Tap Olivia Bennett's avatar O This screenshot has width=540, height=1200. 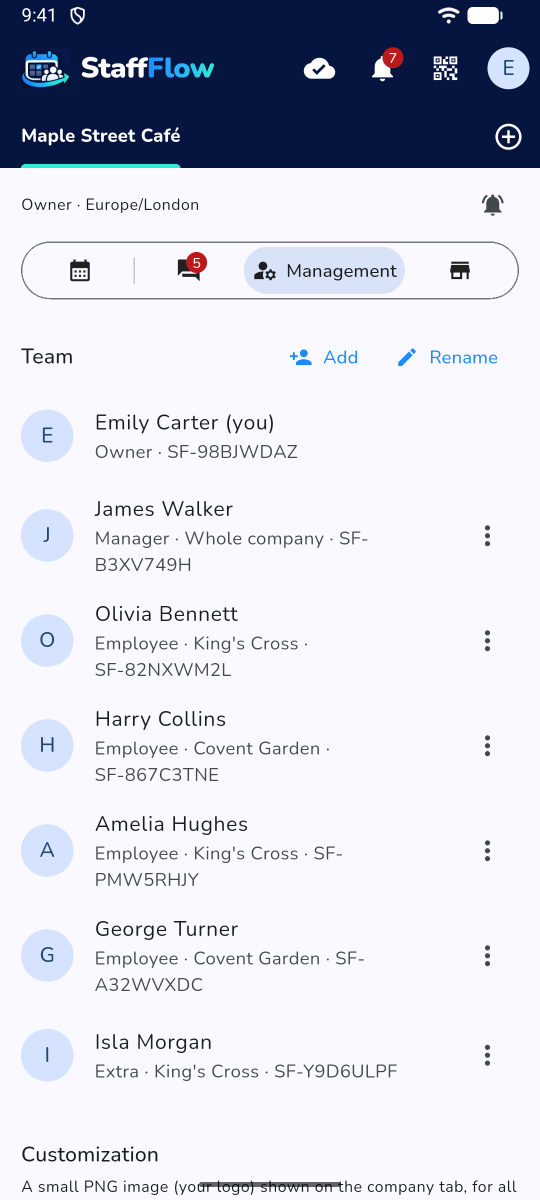47,640
